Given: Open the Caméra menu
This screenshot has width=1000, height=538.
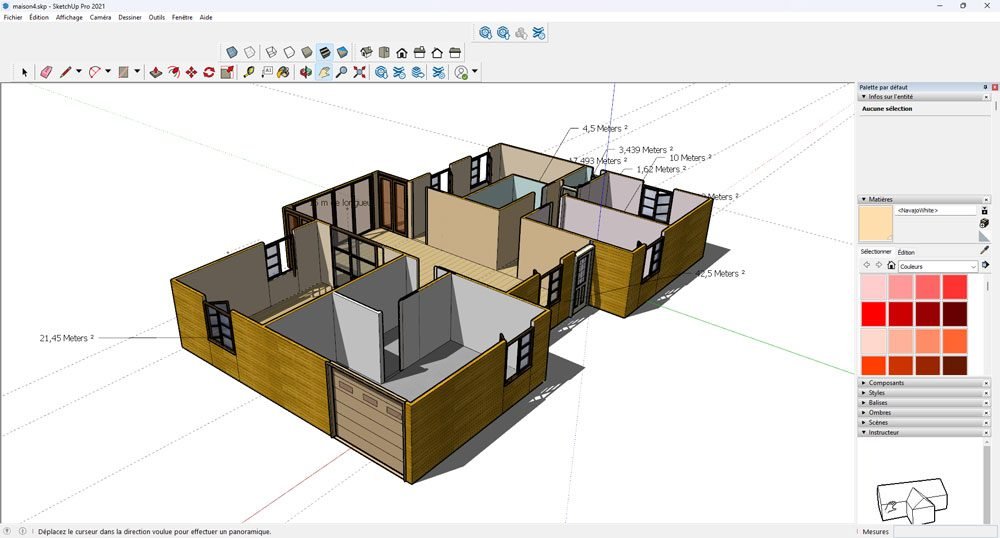Looking at the screenshot, I should 100,17.
